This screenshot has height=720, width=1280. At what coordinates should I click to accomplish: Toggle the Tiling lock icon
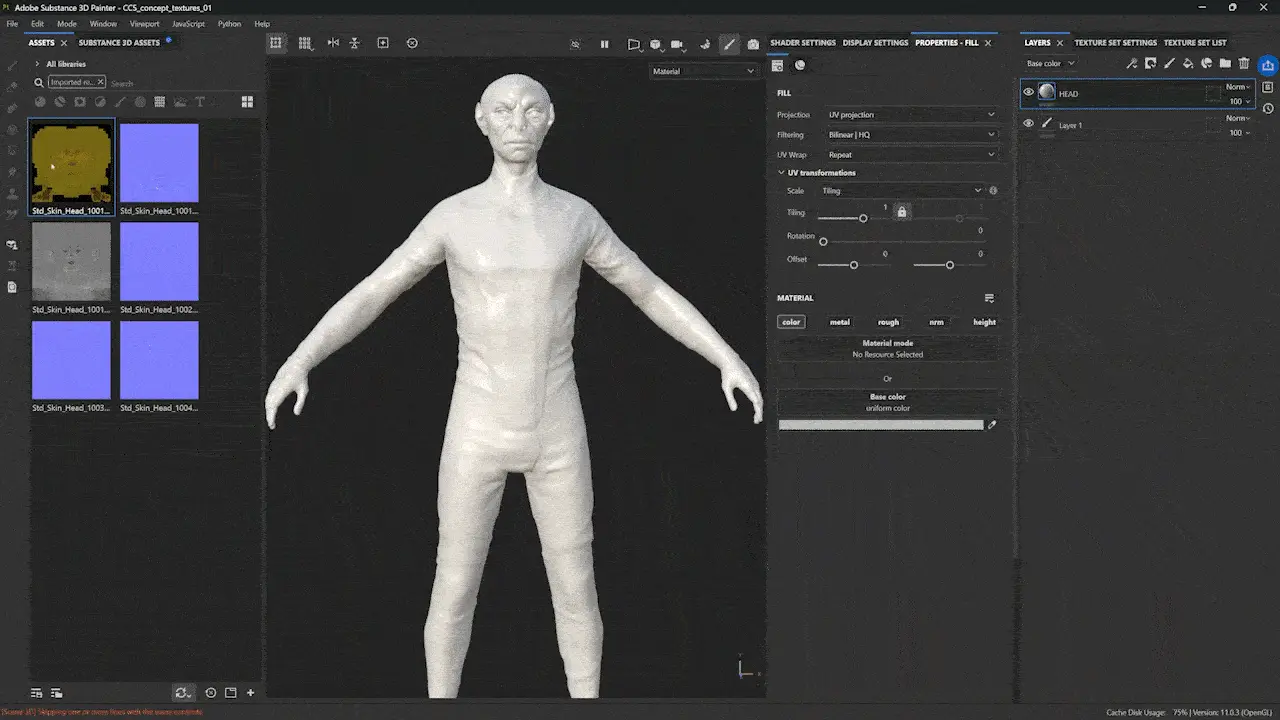901,212
